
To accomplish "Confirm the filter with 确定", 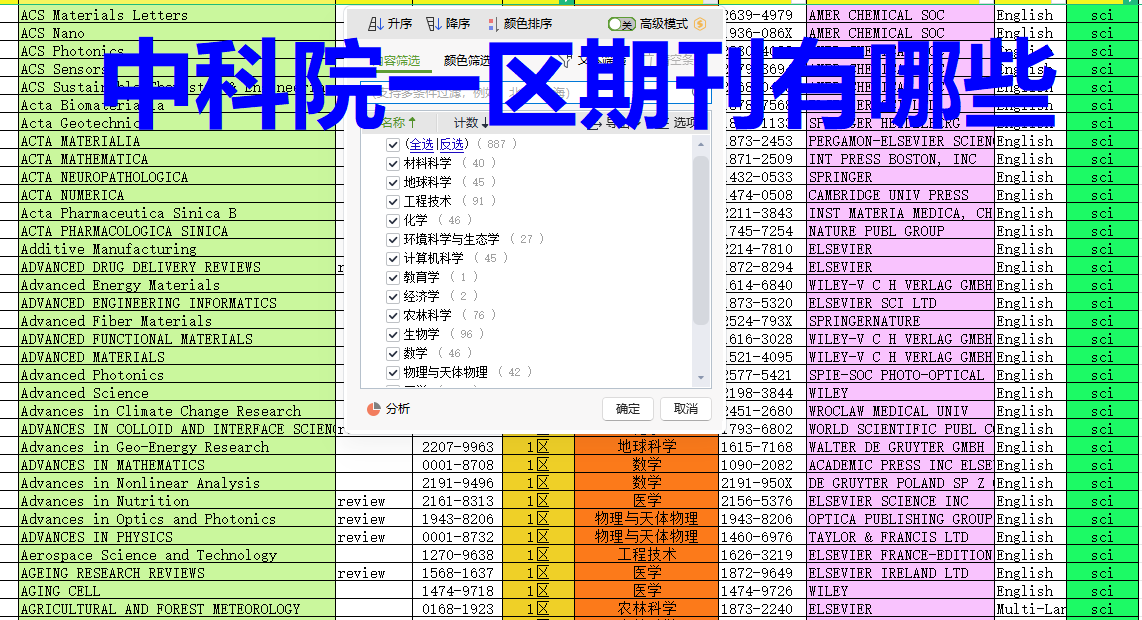I will pyautogui.click(x=628, y=409).
